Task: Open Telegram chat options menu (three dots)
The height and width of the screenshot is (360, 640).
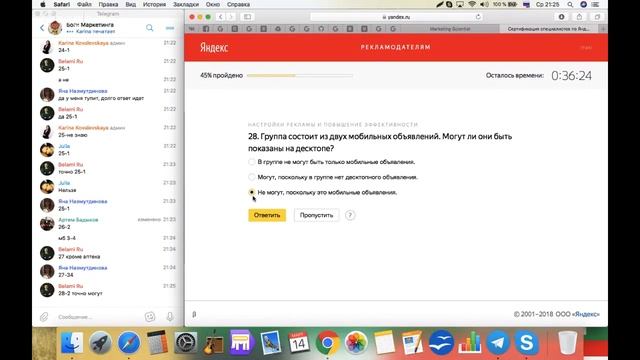Action: point(170,28)
